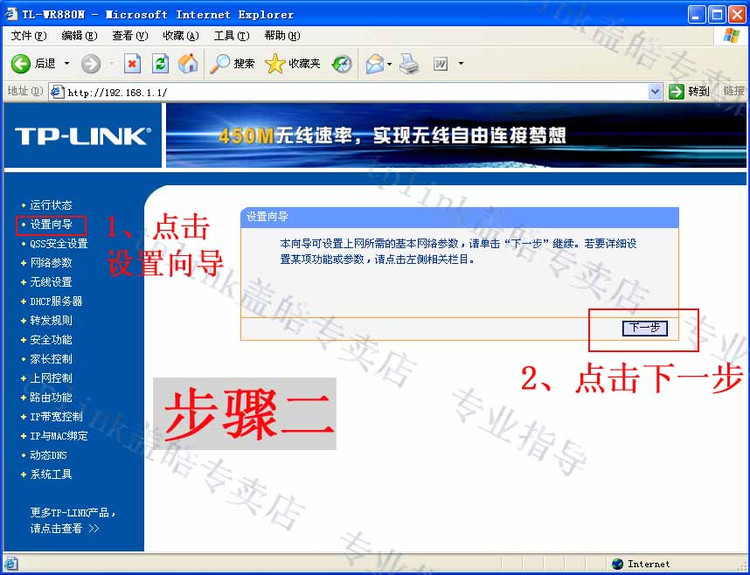Open the 收藏(A) menu
750x575 pixels.
click(x=181, y=36)
